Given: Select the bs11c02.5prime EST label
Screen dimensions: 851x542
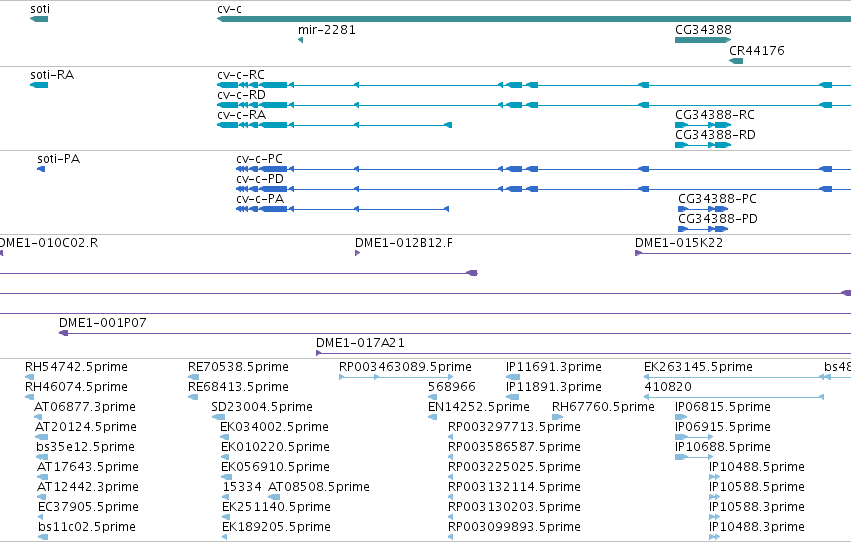Looking at the screenshot, I should pos(87,528).
